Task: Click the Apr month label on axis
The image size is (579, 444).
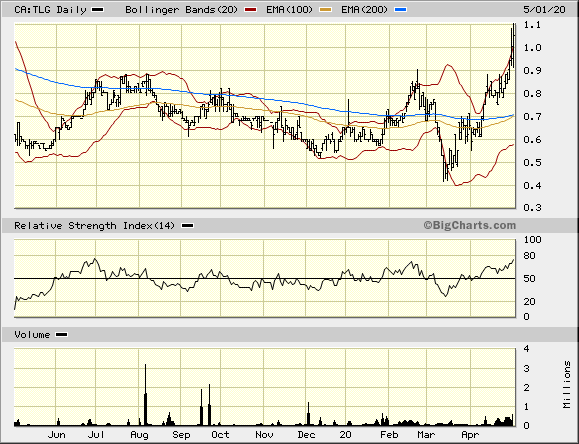Action: (470, 435)
